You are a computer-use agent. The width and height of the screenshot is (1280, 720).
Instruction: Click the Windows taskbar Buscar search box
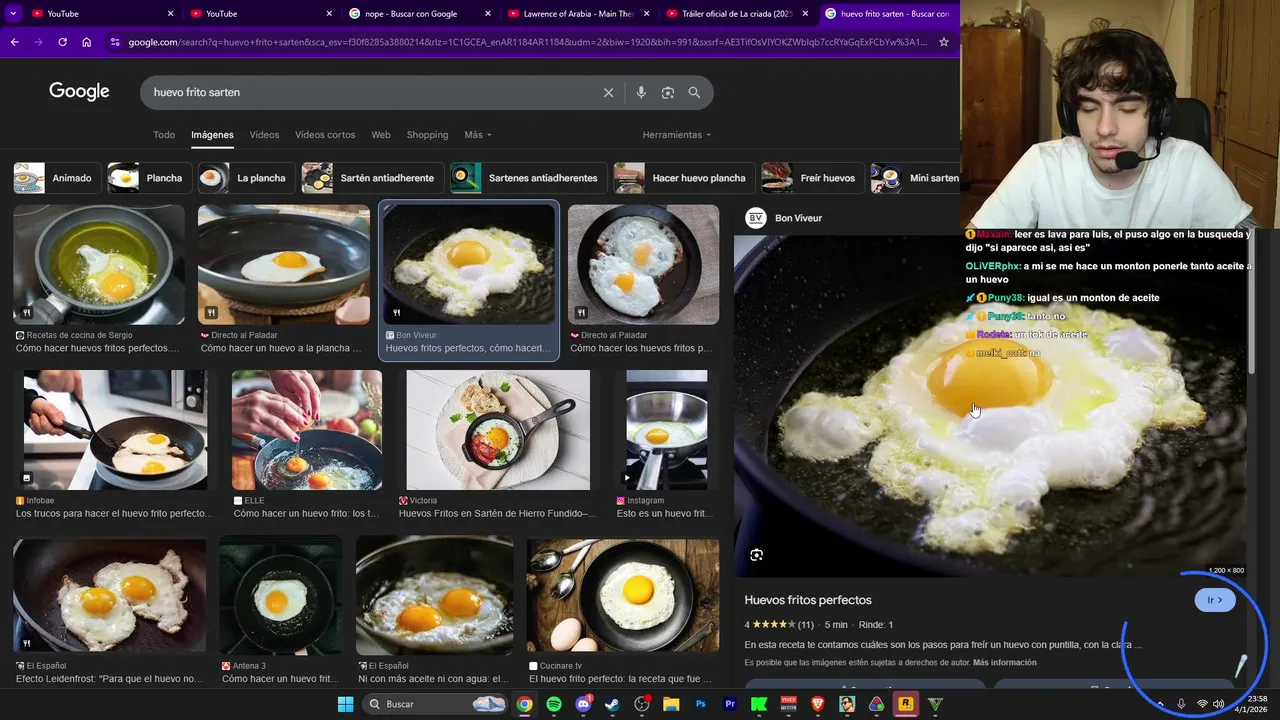pyautogui.click(x=435, y=704)
